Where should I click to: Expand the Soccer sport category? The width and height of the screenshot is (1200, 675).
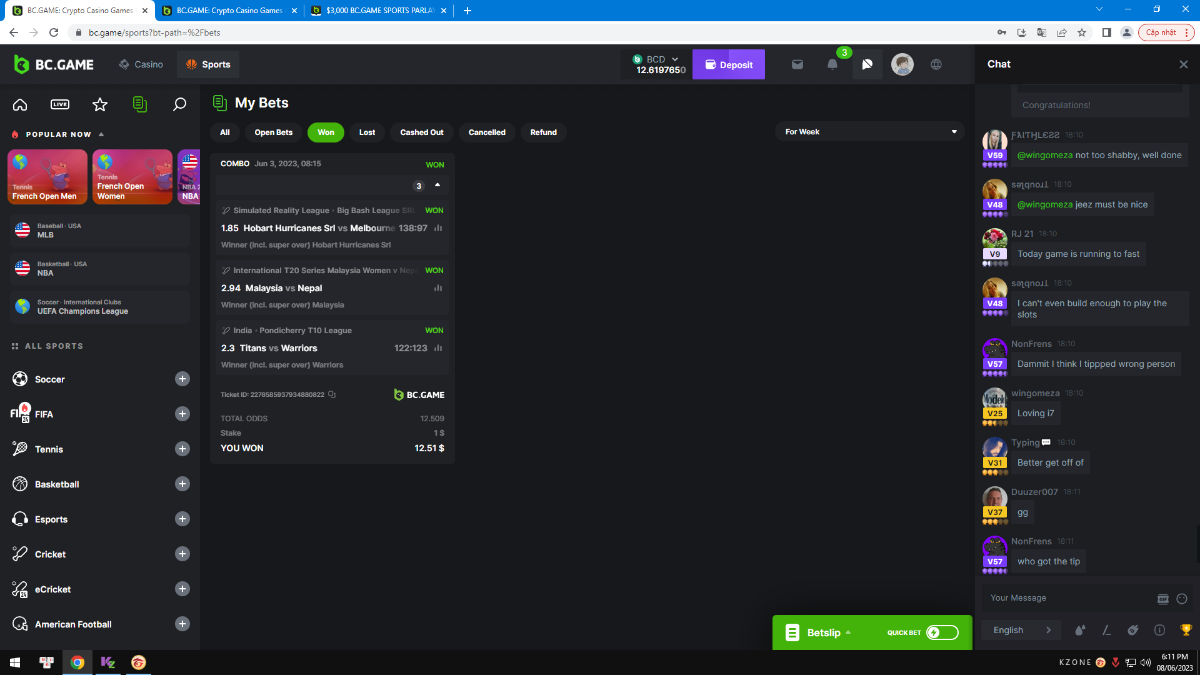[x=182, y=379]
